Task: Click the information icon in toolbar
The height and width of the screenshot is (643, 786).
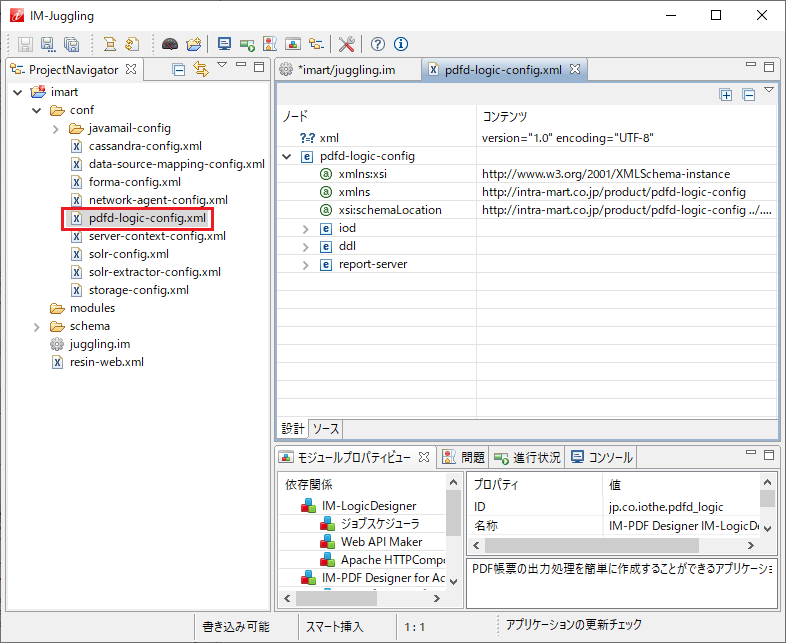Action: pos(401,44)
